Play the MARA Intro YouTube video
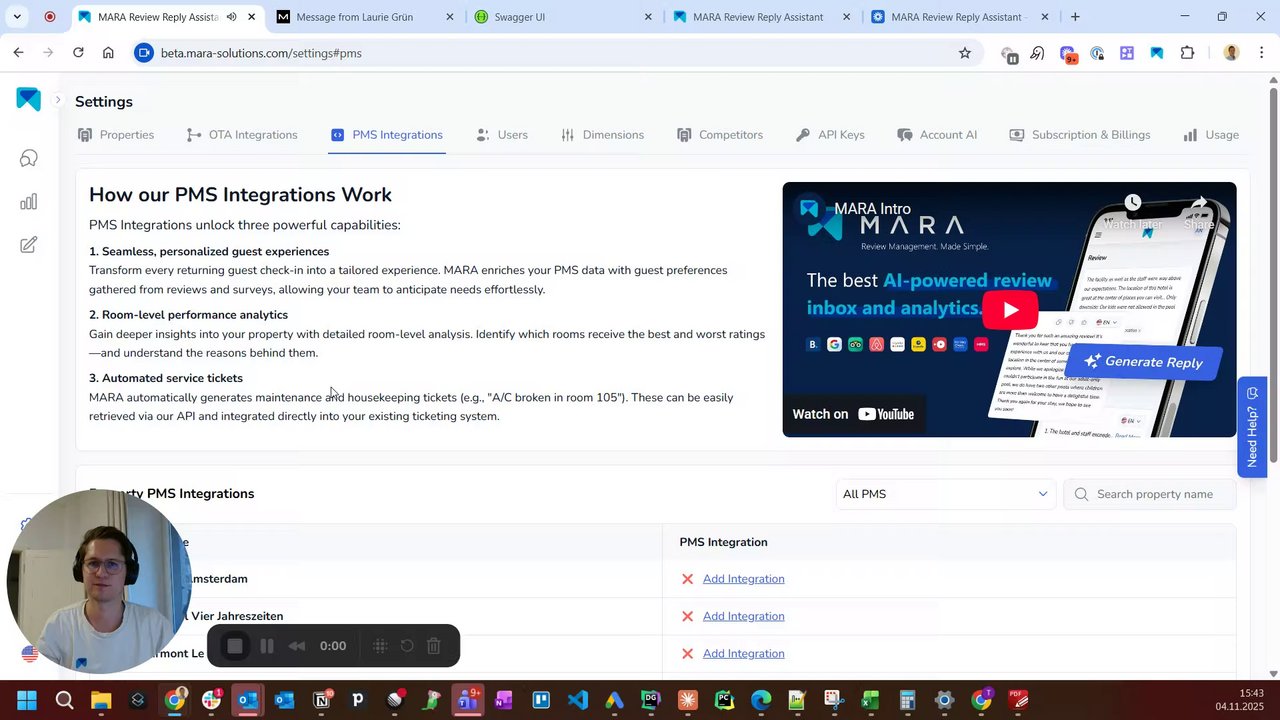 point(1010,310)
